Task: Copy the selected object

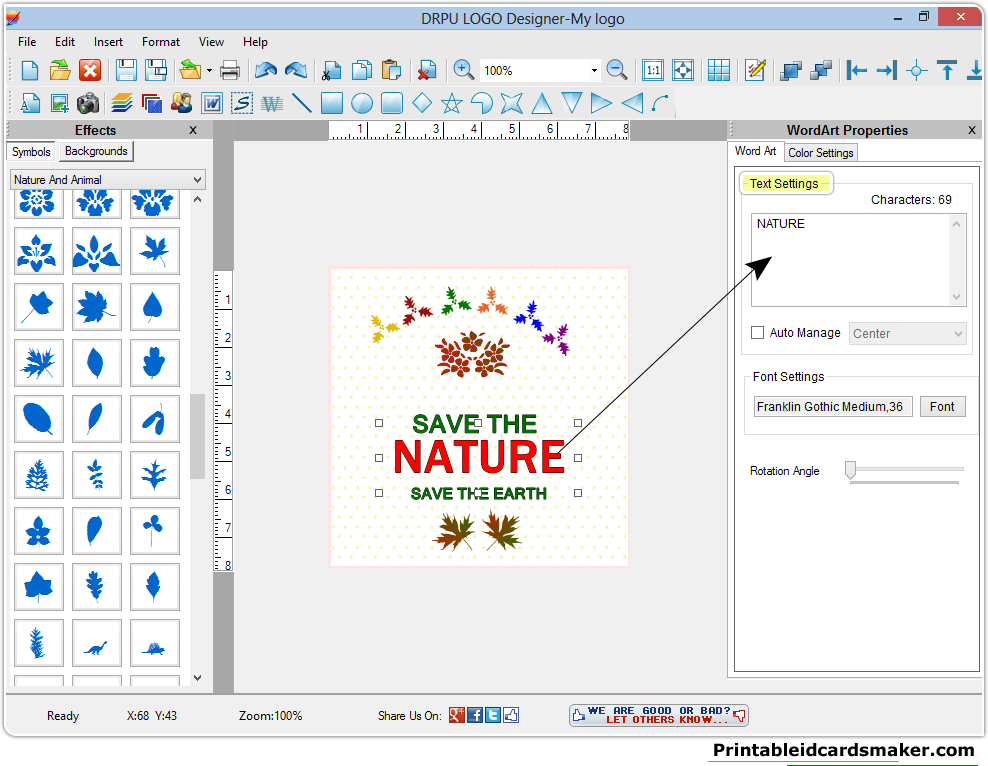Action: 362,70
